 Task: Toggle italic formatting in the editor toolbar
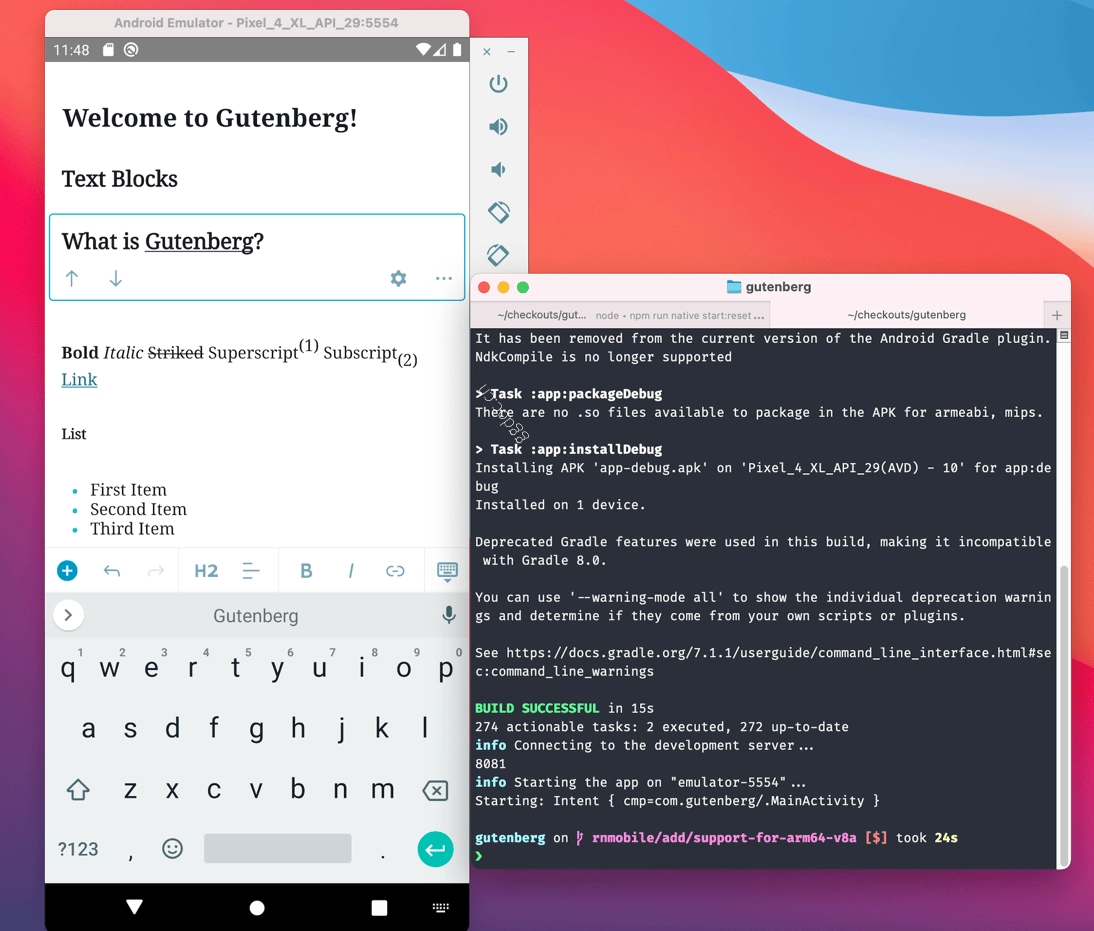pos(351,571)
